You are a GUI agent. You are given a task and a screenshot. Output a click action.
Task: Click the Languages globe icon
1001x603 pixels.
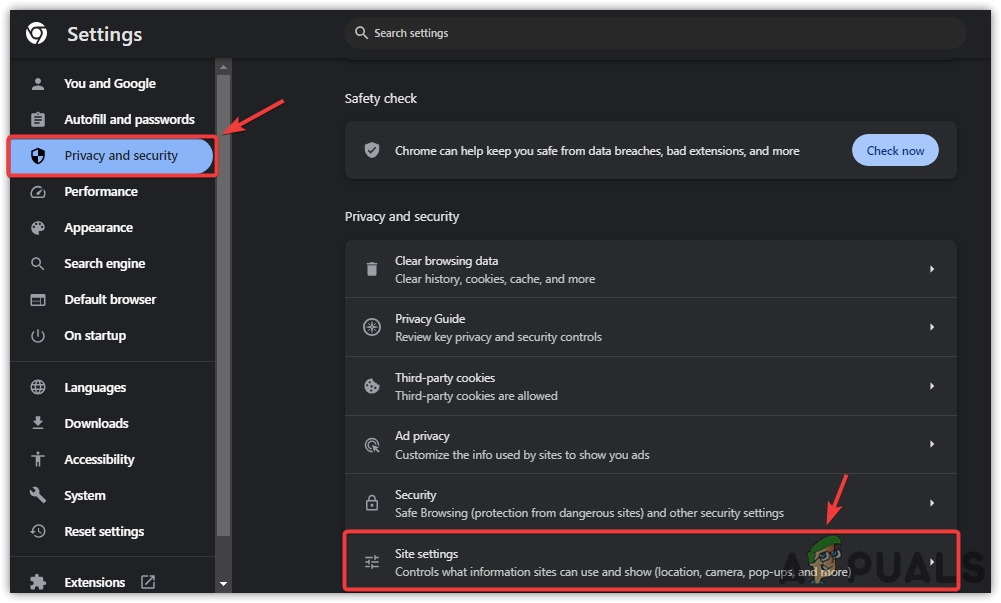38,388
